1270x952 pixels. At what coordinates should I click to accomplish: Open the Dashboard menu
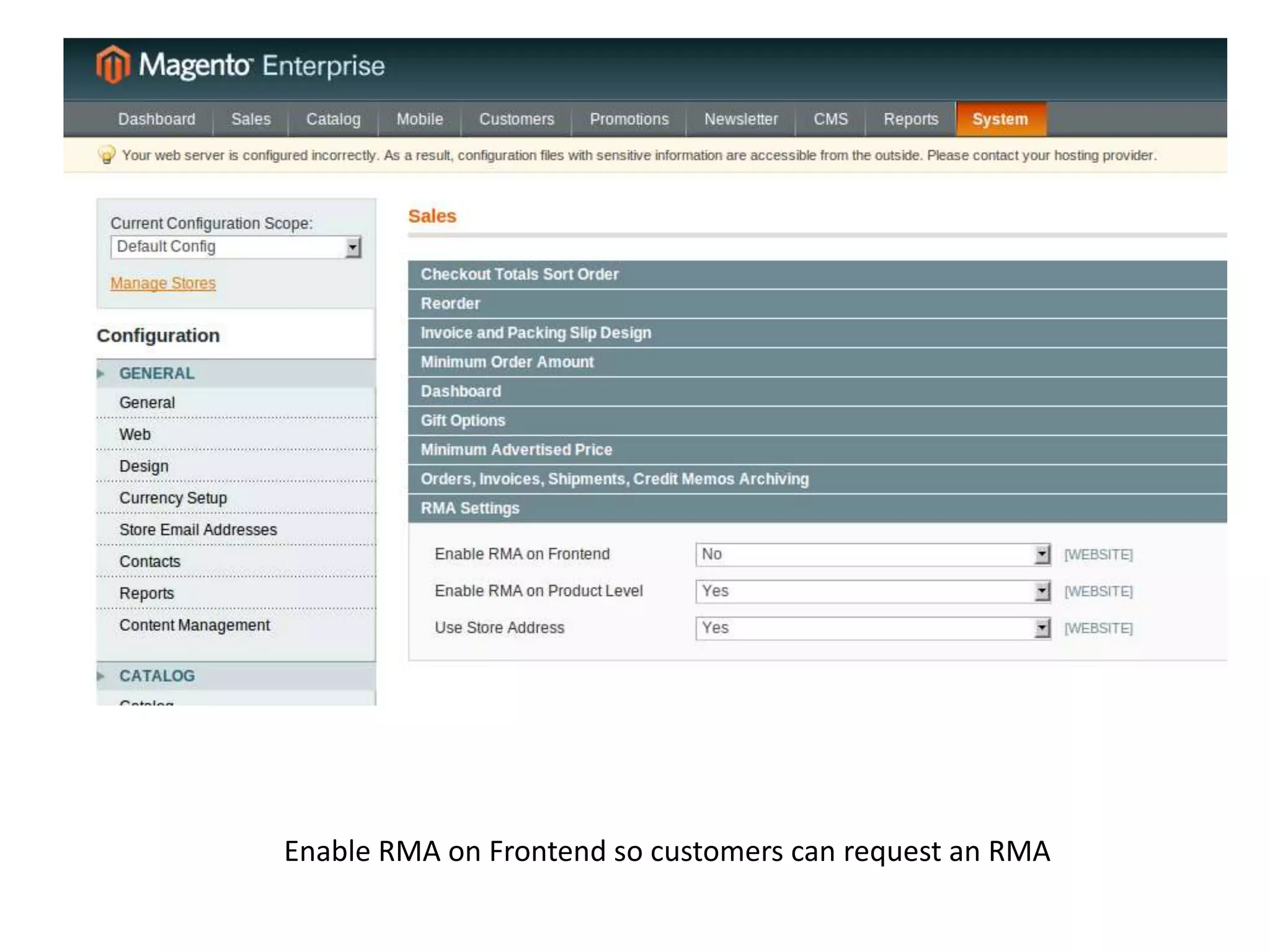coord(156,119)
